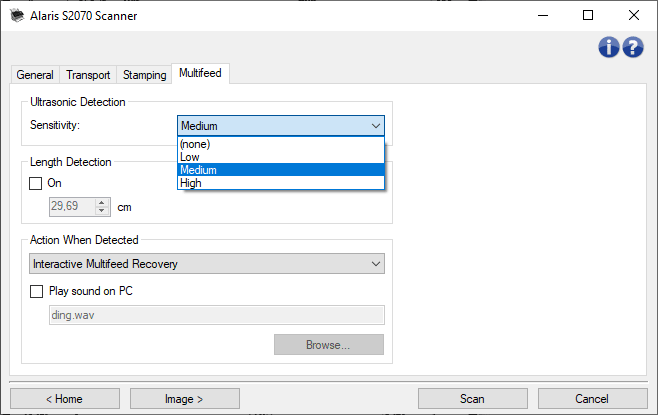Open the help question mark icon
658x415 pixels.
pyautogui.click(x=633, y=47)
